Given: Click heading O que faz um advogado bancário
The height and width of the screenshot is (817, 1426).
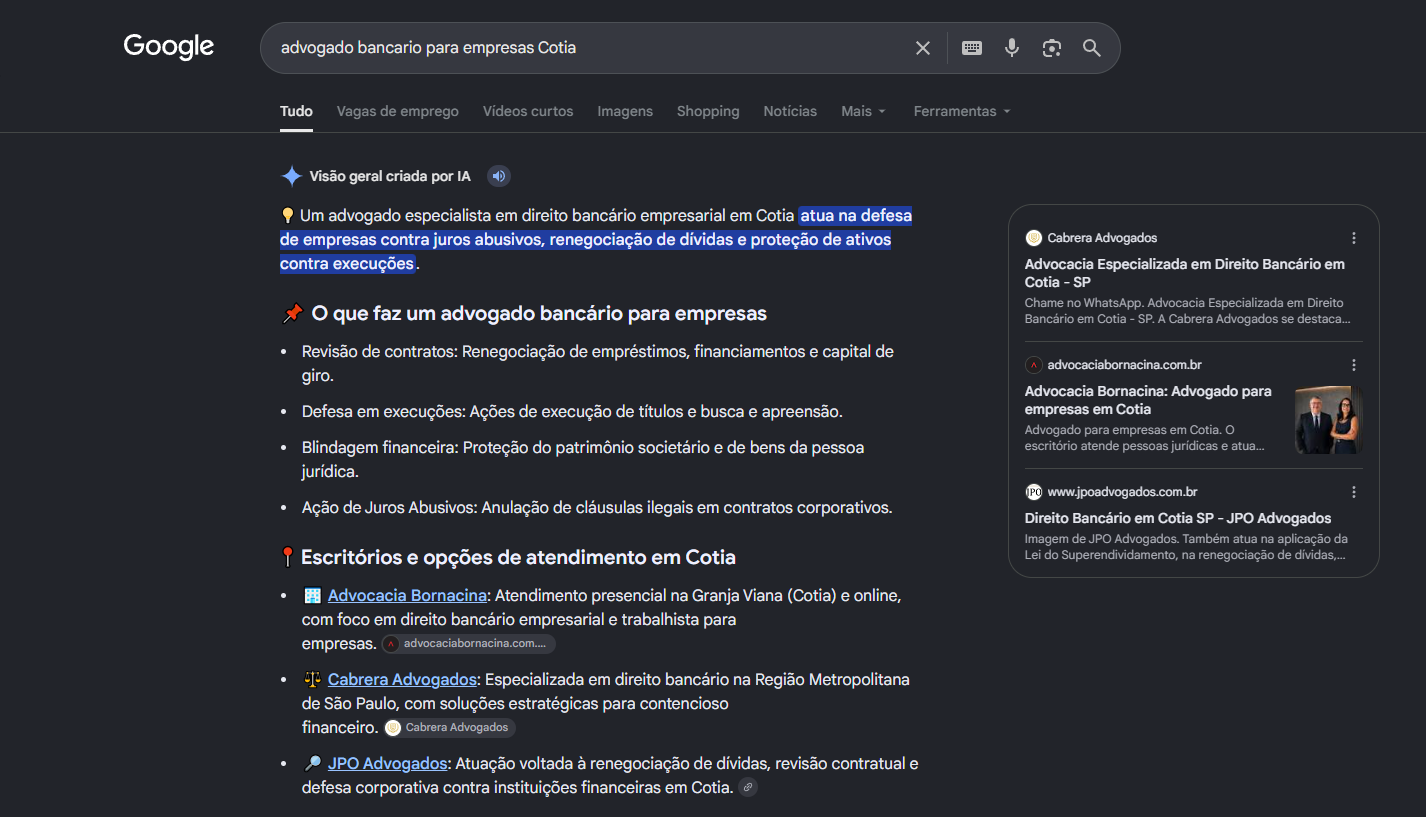Looking at the screenshot, I should coord(539,314).
